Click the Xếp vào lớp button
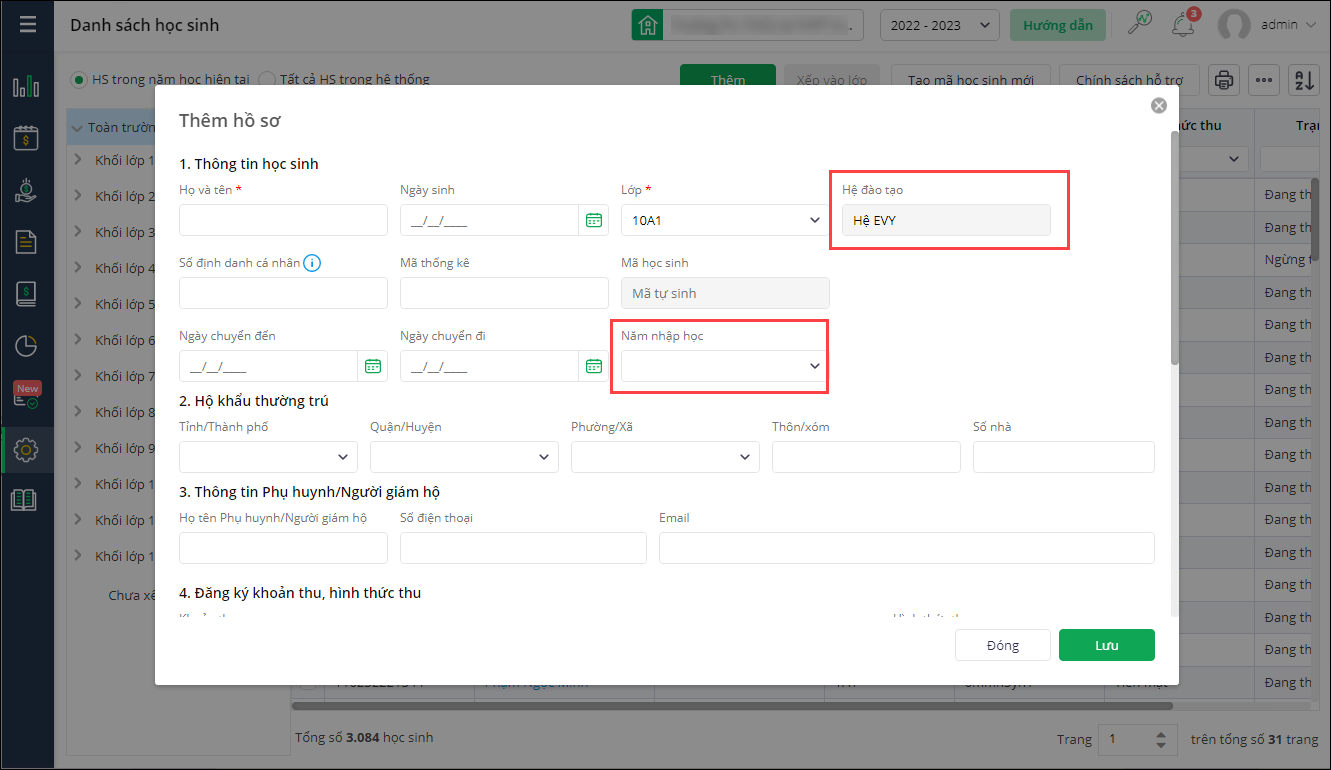Image resolution: width=1331 pixels, height=770 pixels. pyautogui.click(x=832, y=80)
